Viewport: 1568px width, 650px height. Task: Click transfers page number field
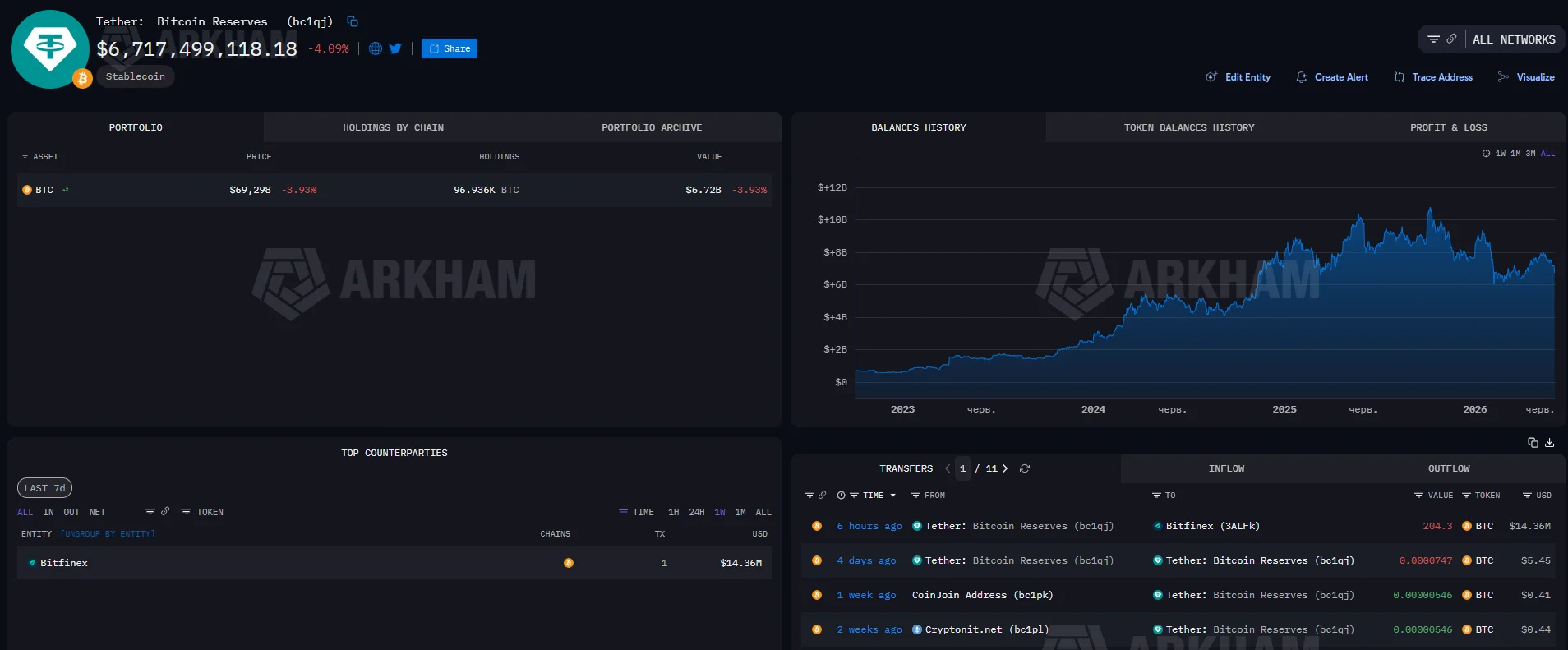click(962, 468)
